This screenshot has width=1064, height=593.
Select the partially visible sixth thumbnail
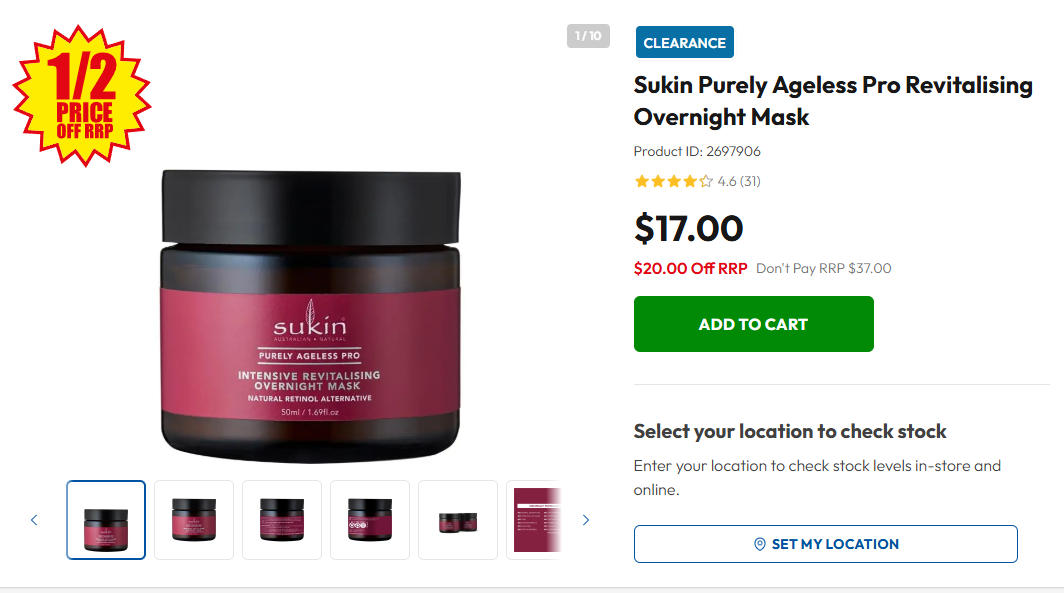click(535, 520)
